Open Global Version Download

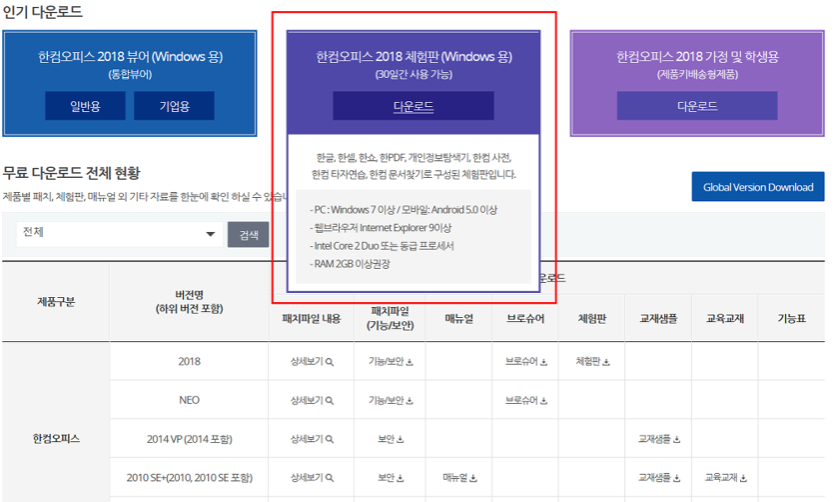point(758,187)
